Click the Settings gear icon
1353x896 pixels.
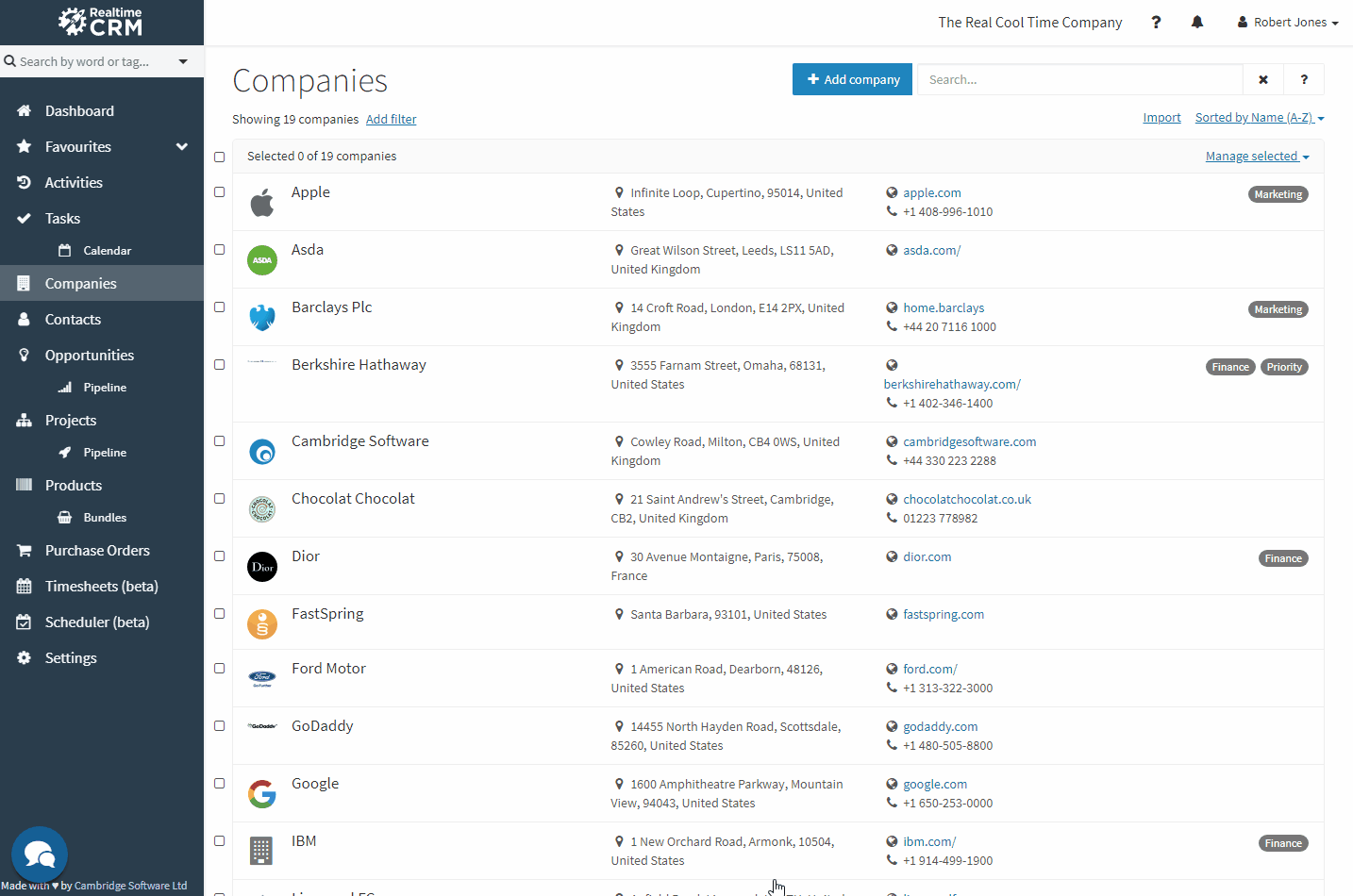tap(25, 658)
